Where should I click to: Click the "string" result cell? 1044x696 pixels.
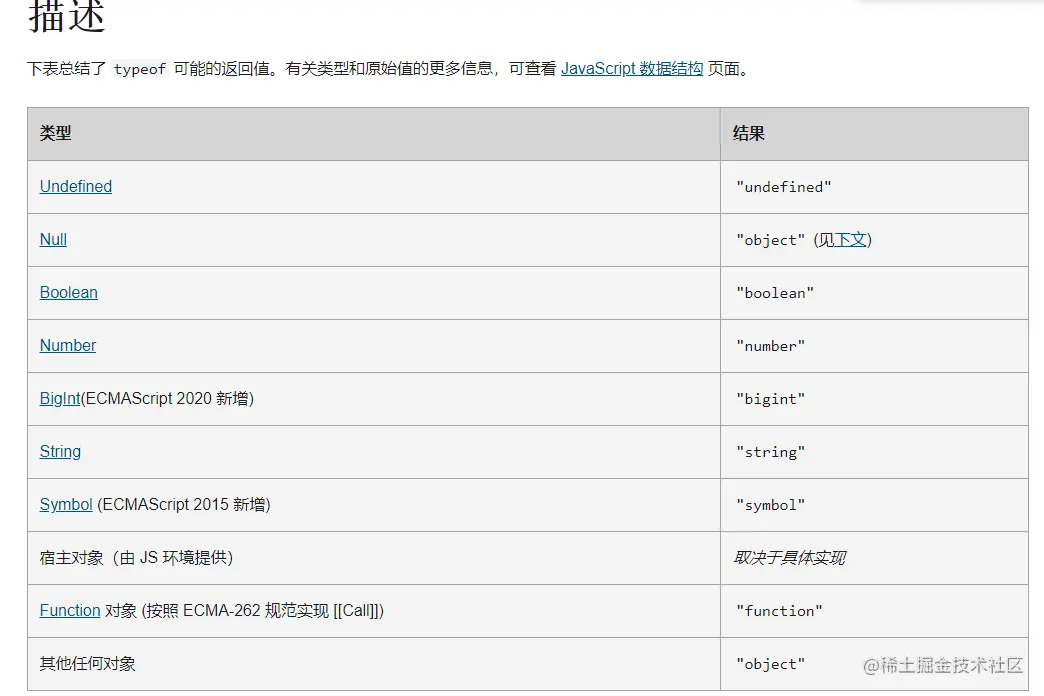pyautogui.click(x=874, y=452)
